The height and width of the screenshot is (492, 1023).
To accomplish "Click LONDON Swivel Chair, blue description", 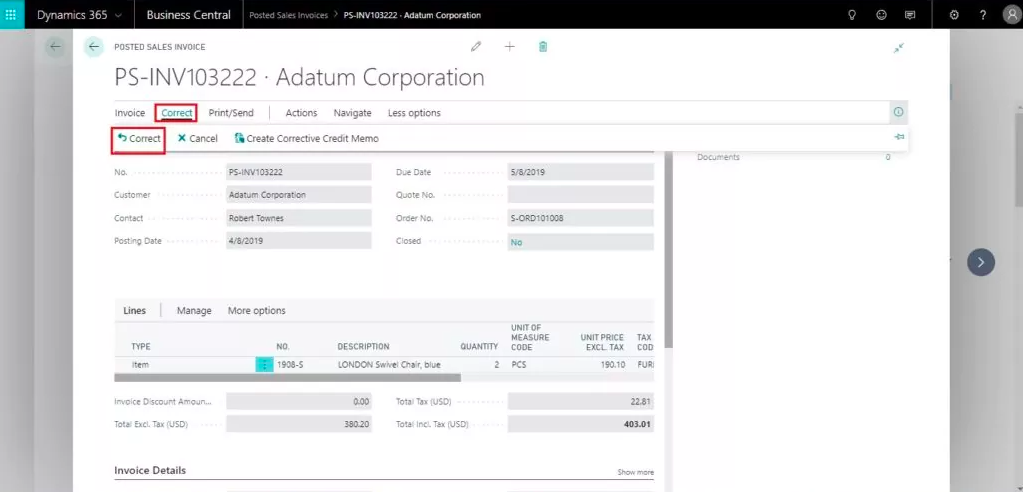I will tap(389, 365).
